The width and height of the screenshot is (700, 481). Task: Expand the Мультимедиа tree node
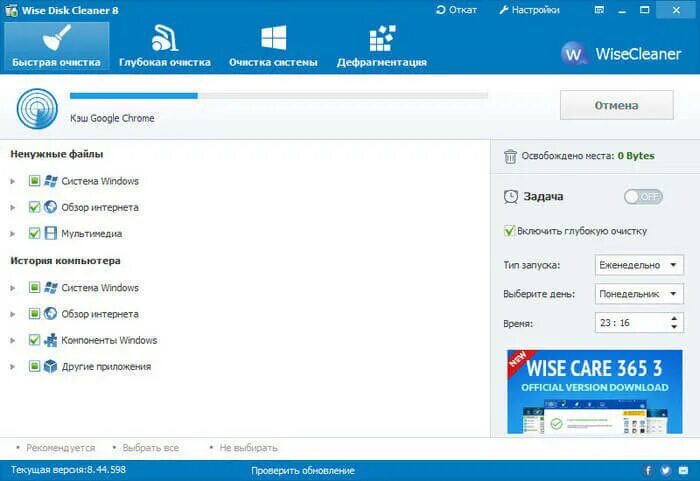[12, 234]
